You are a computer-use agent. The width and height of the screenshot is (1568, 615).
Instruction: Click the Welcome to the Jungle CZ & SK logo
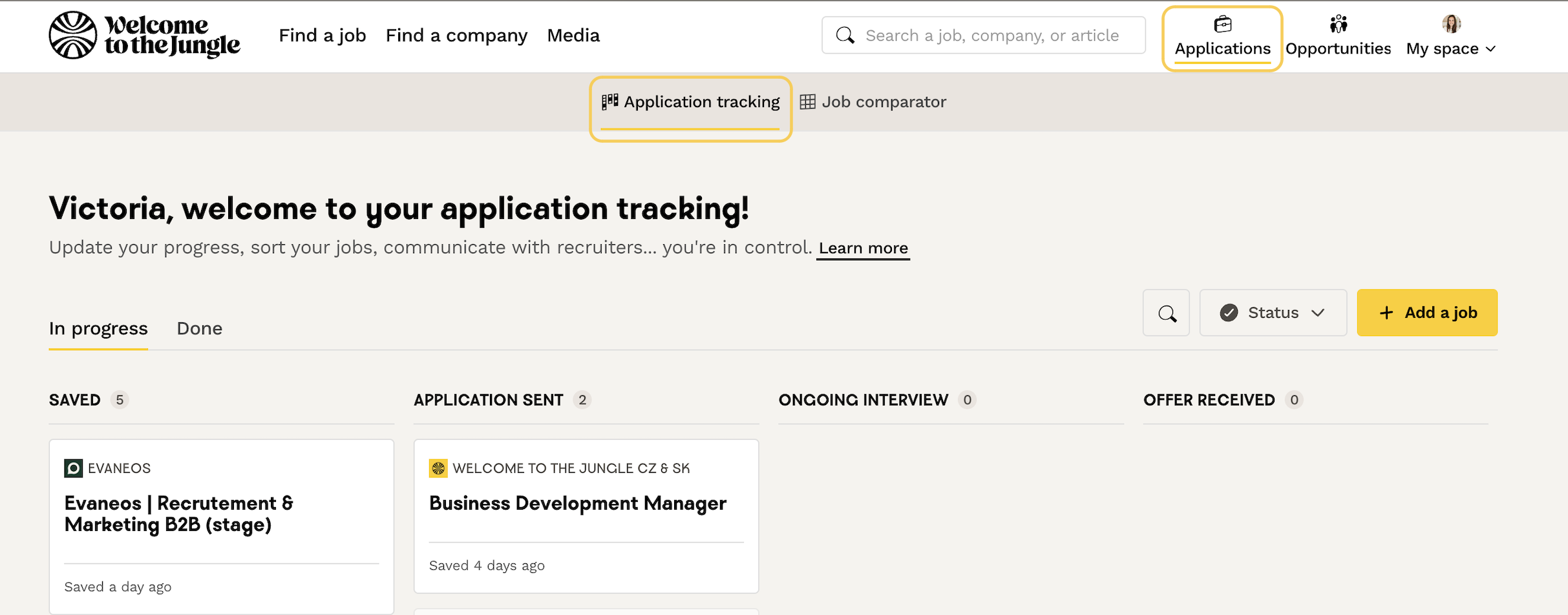pyautogui.click(x=438, y=468)
